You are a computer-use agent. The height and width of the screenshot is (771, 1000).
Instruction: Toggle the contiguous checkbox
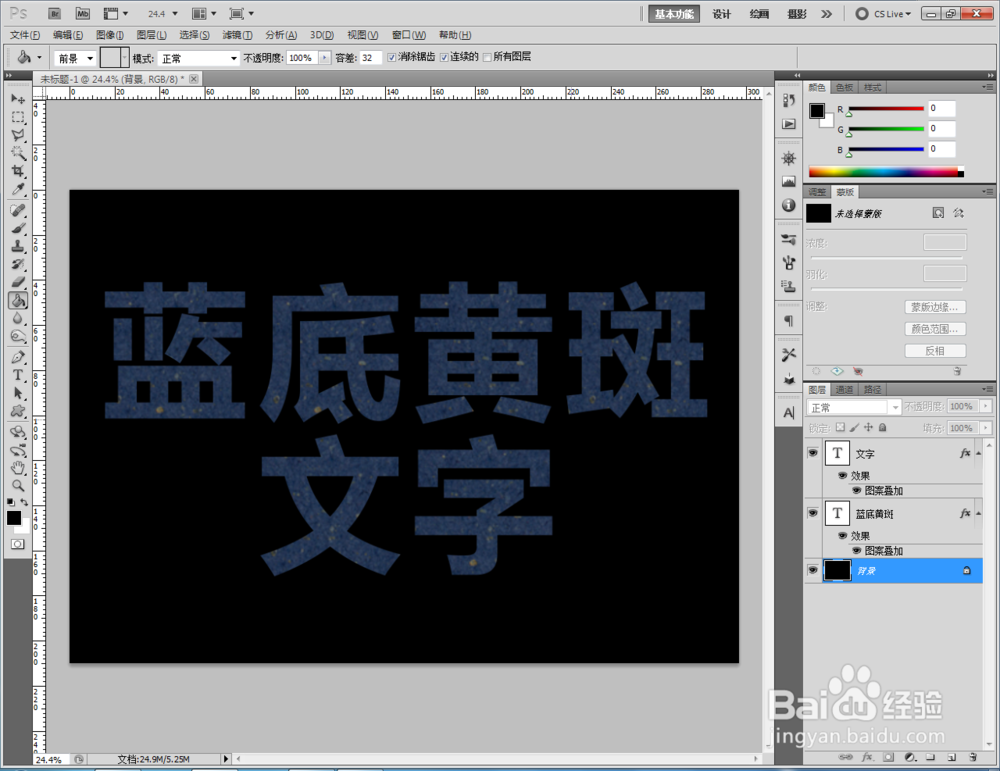pos(444,57)
